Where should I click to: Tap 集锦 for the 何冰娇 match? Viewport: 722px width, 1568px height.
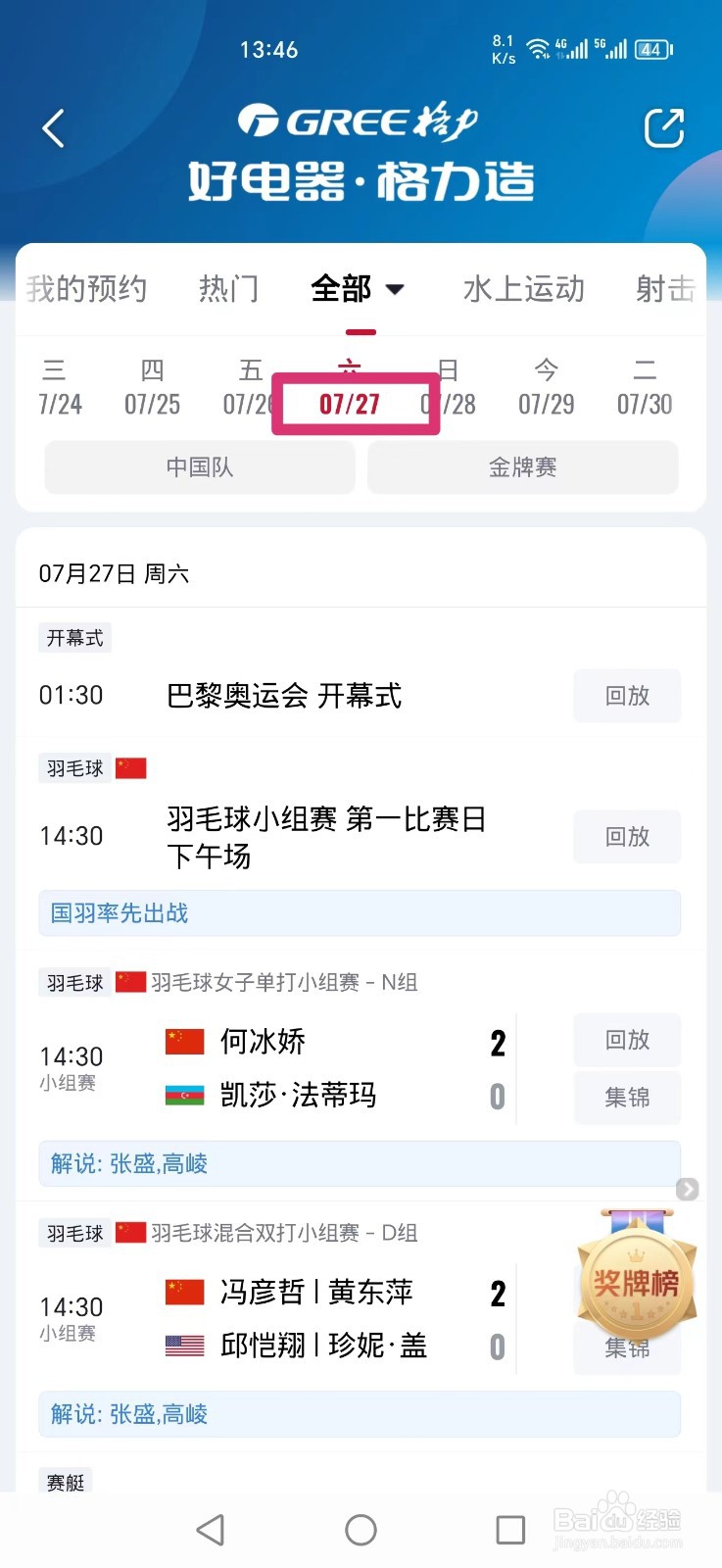coord(627,1098)
